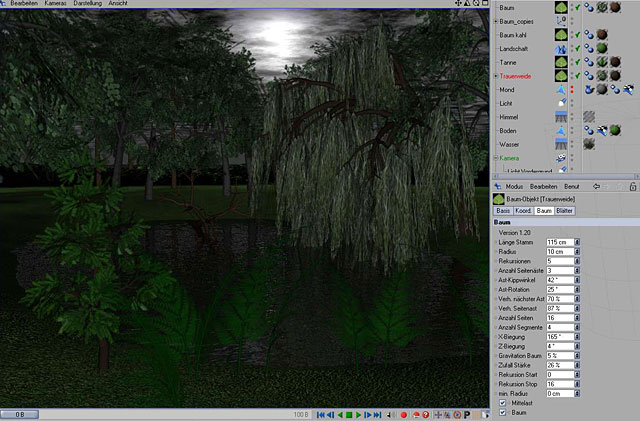Click the Ast-Kippwinkel stepper arrows
The image size is (640, 421).
[577, 280]
